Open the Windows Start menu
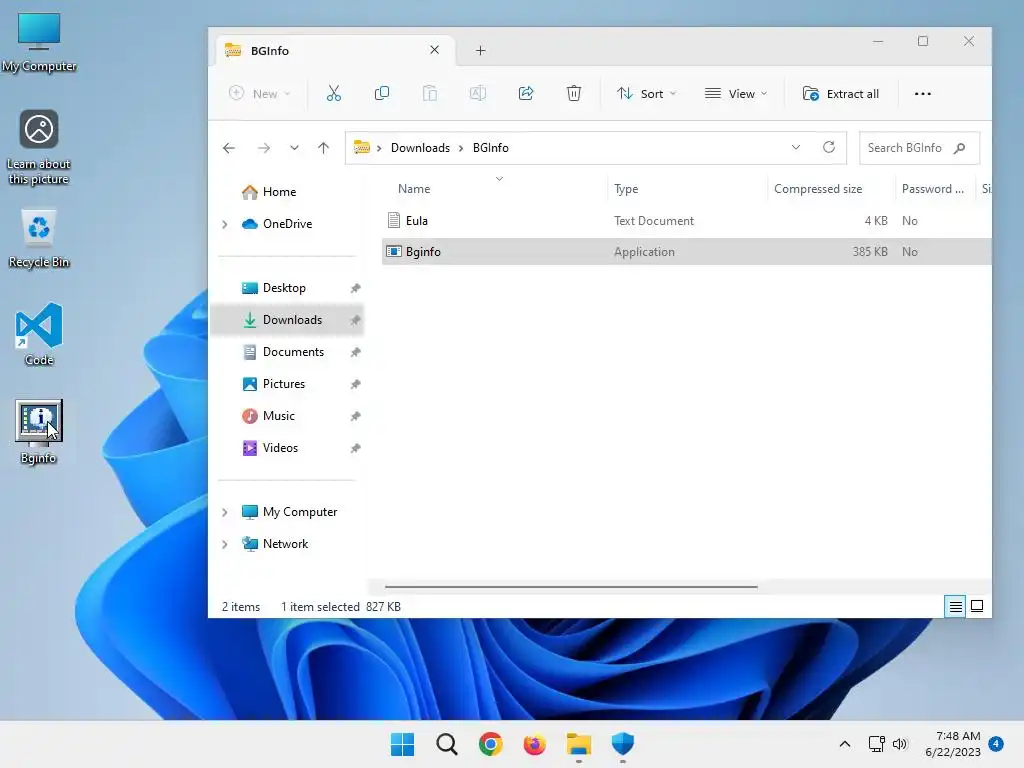Screen dimensions: 1024x768 point(402,744)
